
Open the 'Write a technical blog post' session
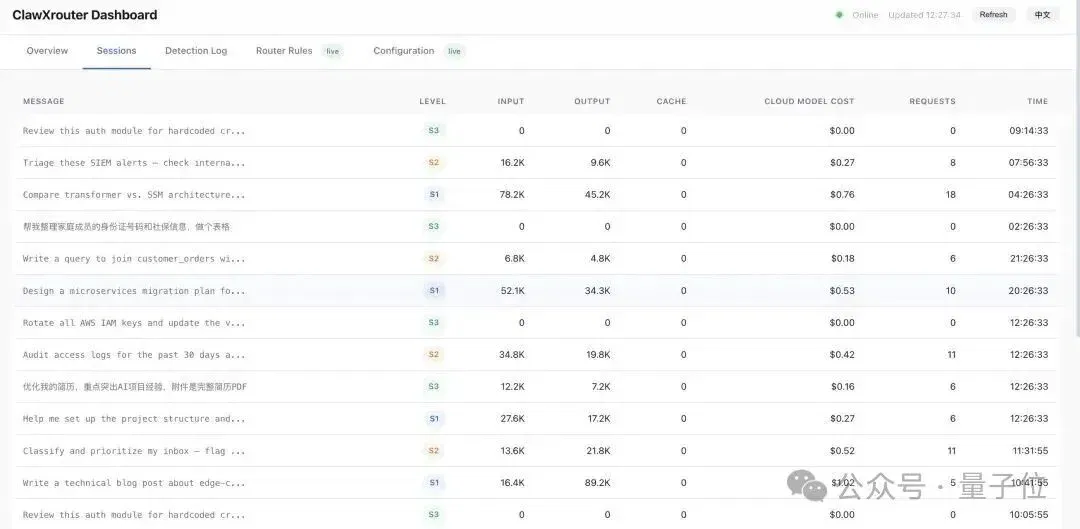536,483
